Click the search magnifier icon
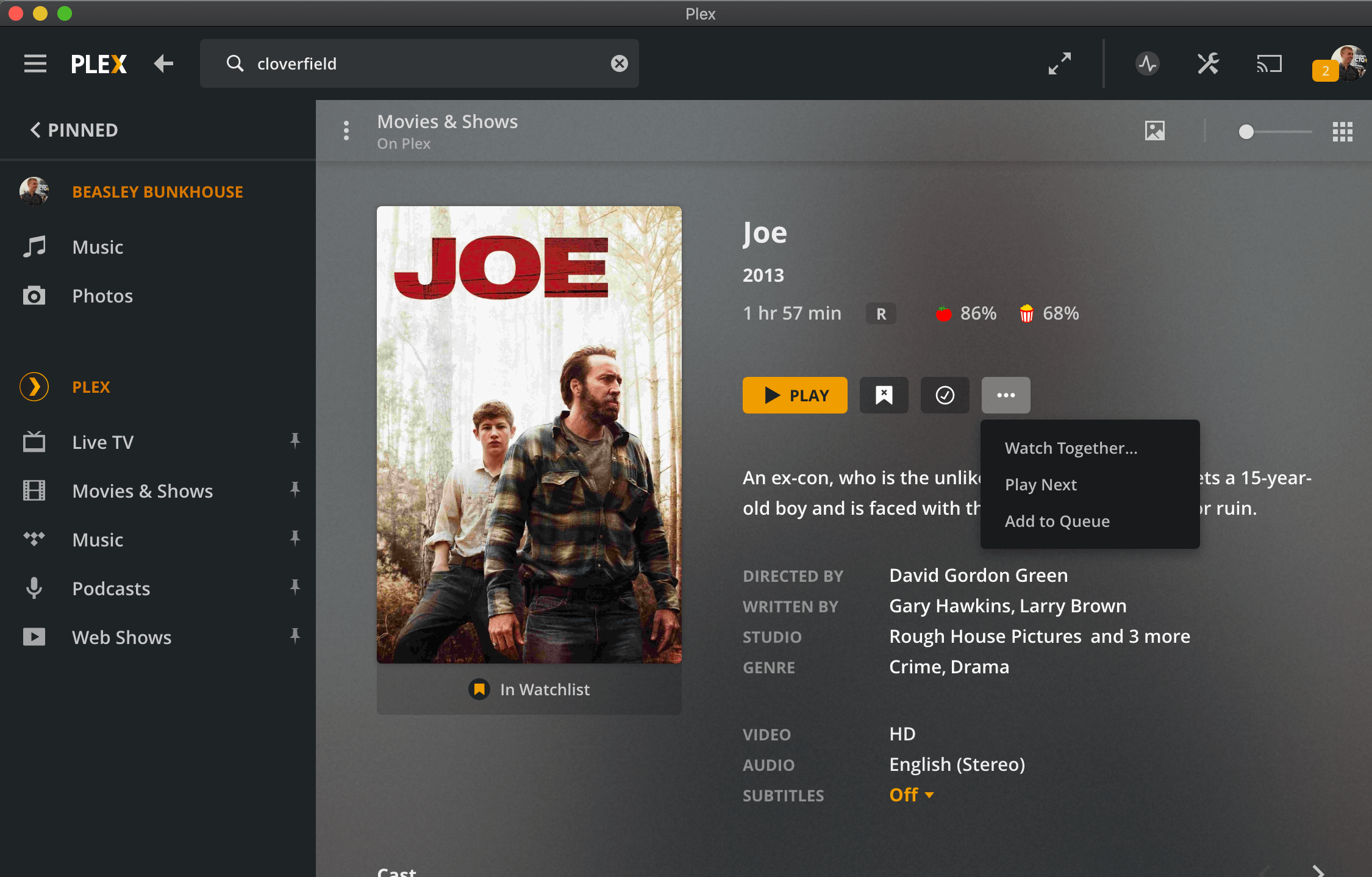The height and width of the screenshot is (877, 1372). [235, 63]
